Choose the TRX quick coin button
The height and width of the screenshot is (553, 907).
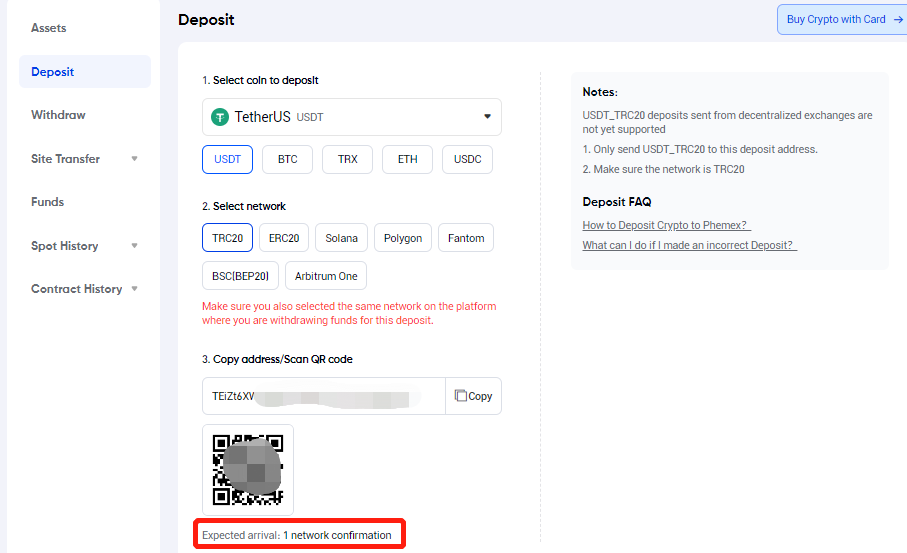click(348, 159)
